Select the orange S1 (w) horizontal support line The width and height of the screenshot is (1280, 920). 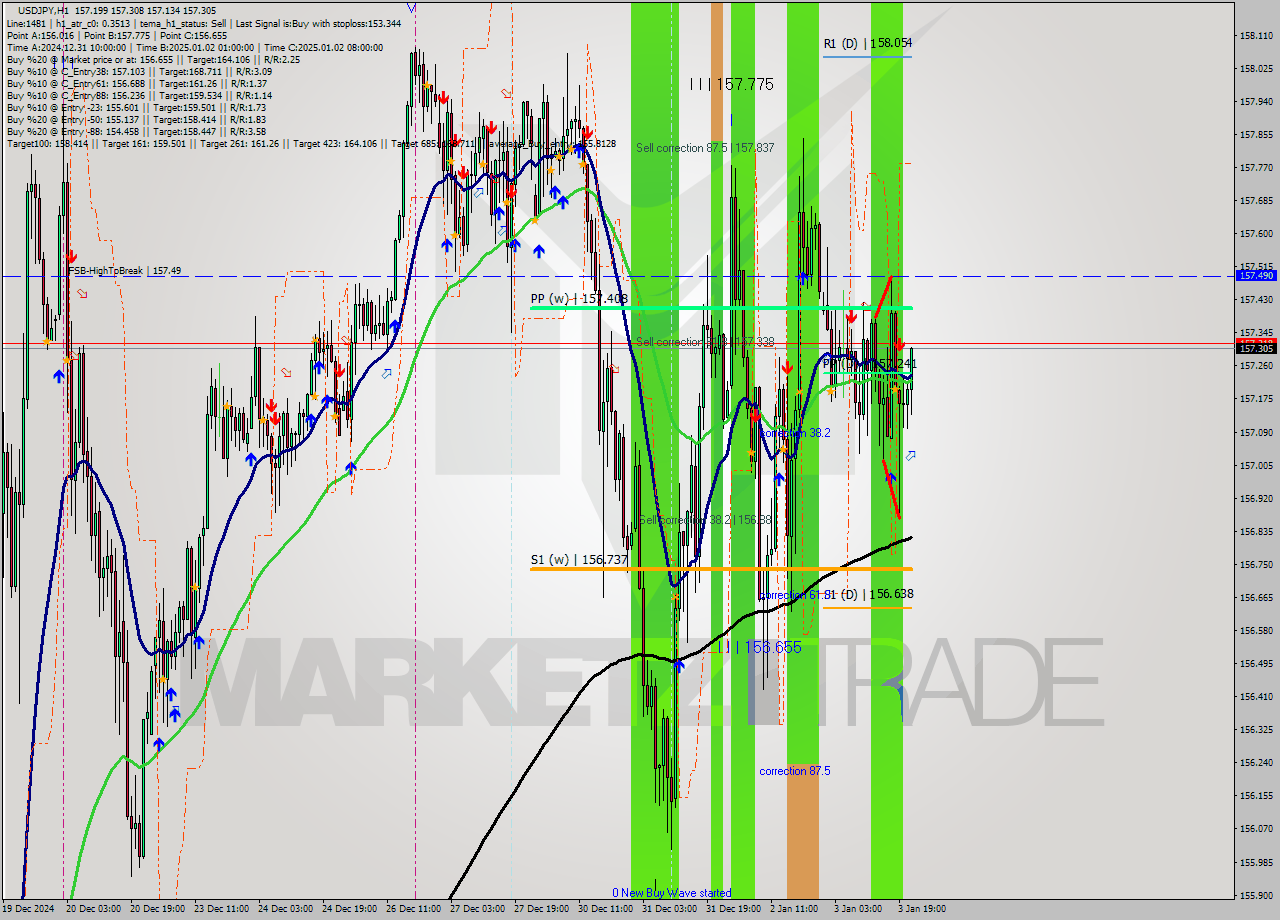coord(721,569)
